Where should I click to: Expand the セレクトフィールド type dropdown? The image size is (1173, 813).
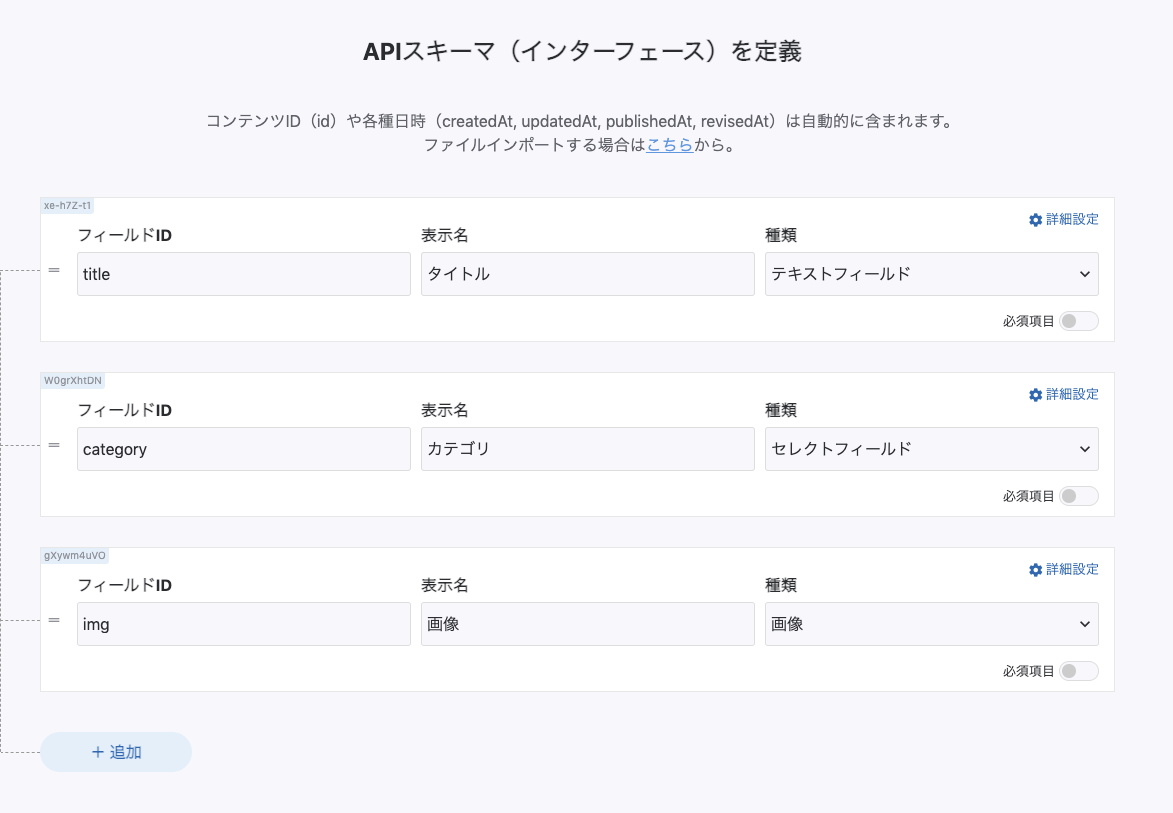931,449
